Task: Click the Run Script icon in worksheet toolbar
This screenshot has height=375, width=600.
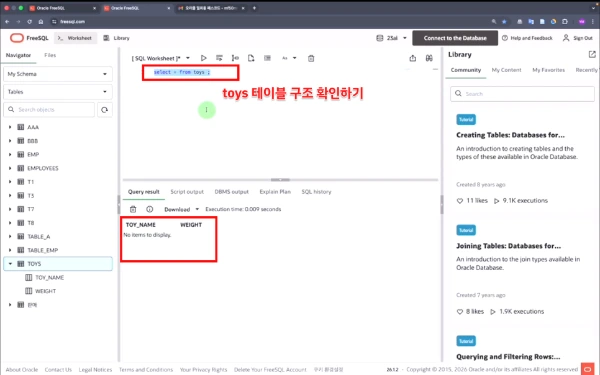Action: coord(219,58)
